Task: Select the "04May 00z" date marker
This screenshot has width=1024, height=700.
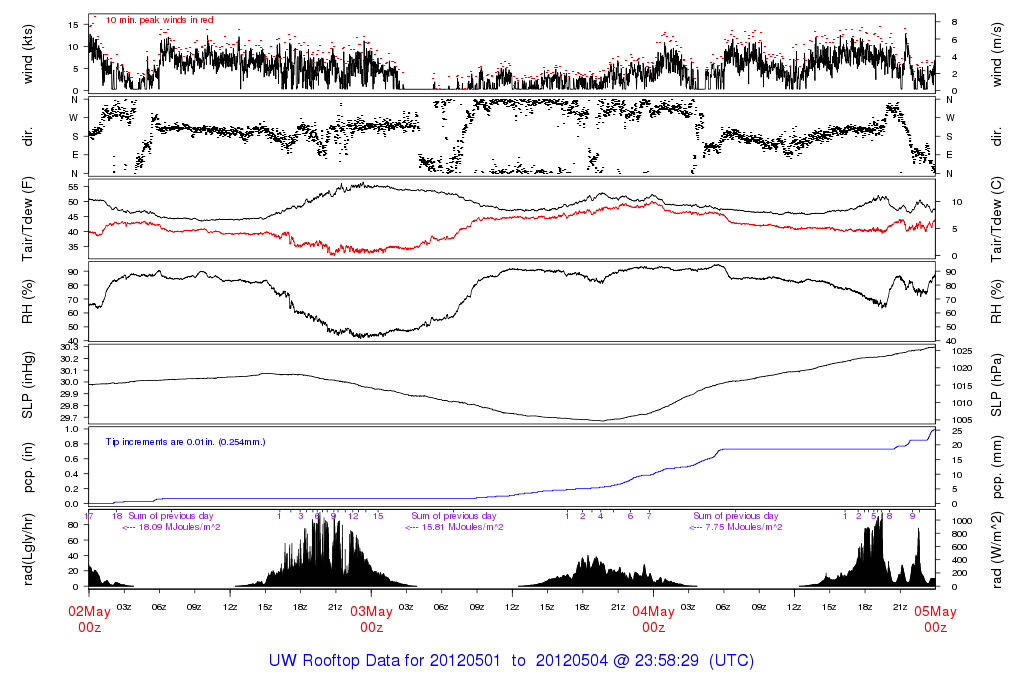Action: (654, 619)
